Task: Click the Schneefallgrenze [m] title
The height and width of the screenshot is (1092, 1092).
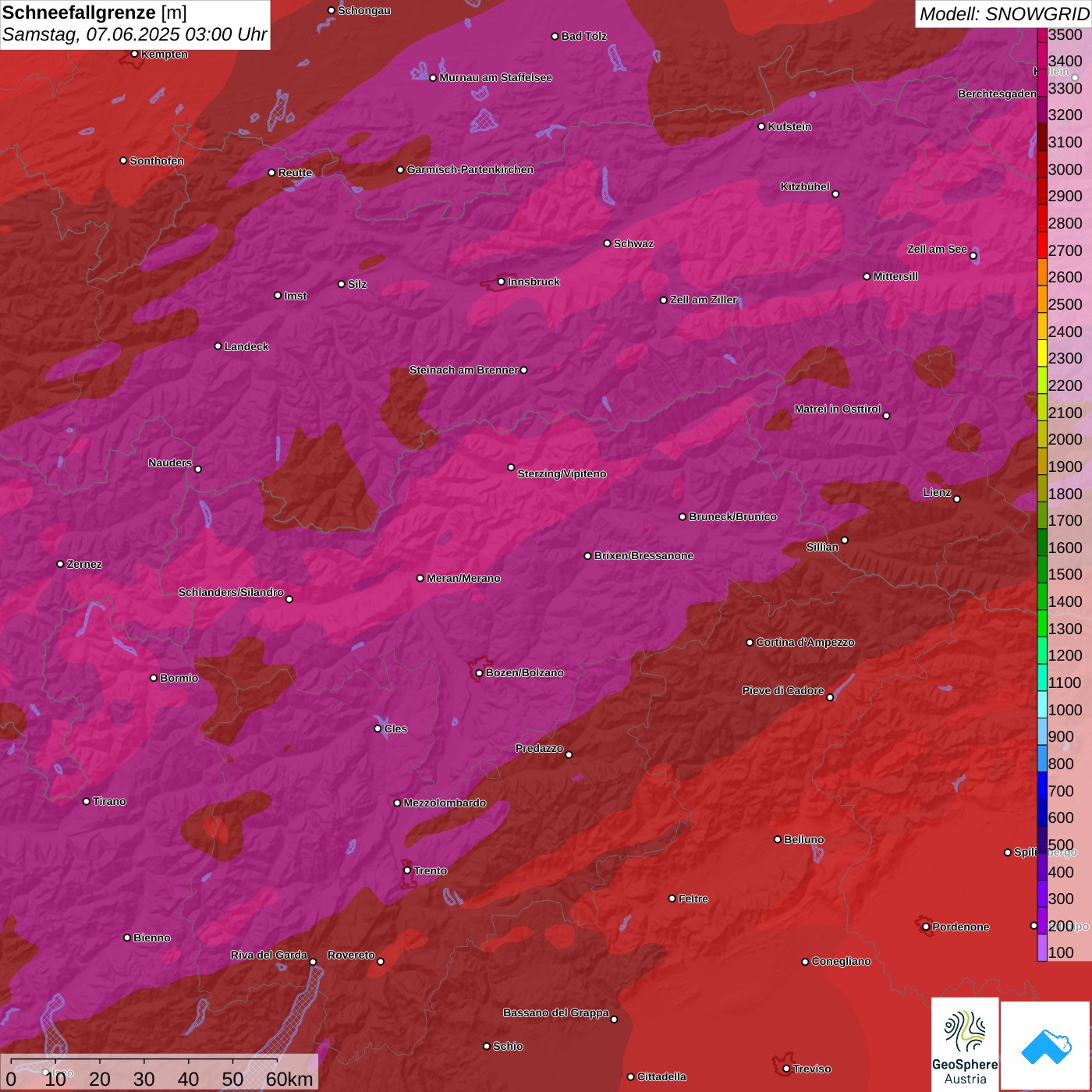Action: (94, 12)
